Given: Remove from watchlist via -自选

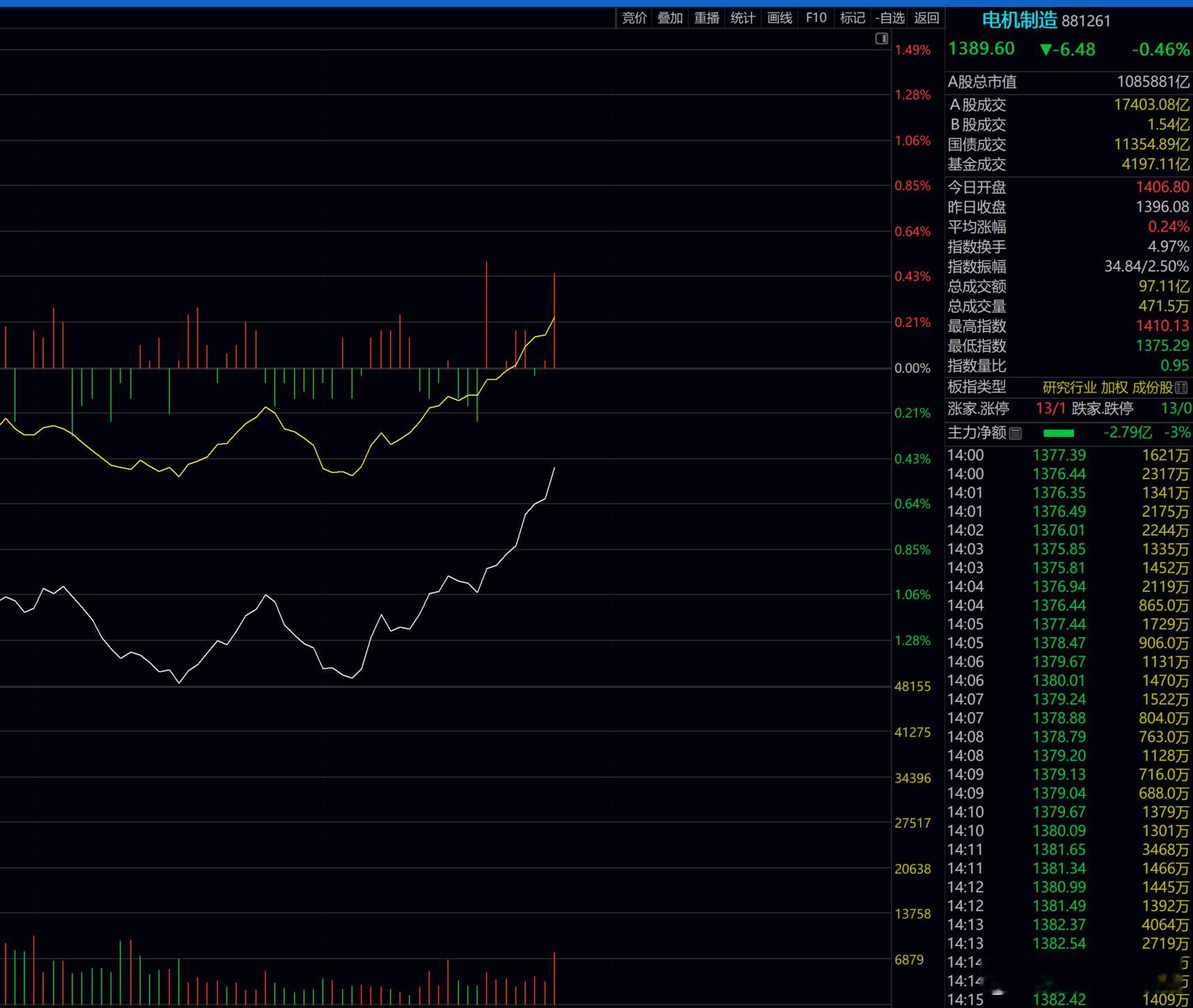Looking at the screenshot, I should pos(890,18).
